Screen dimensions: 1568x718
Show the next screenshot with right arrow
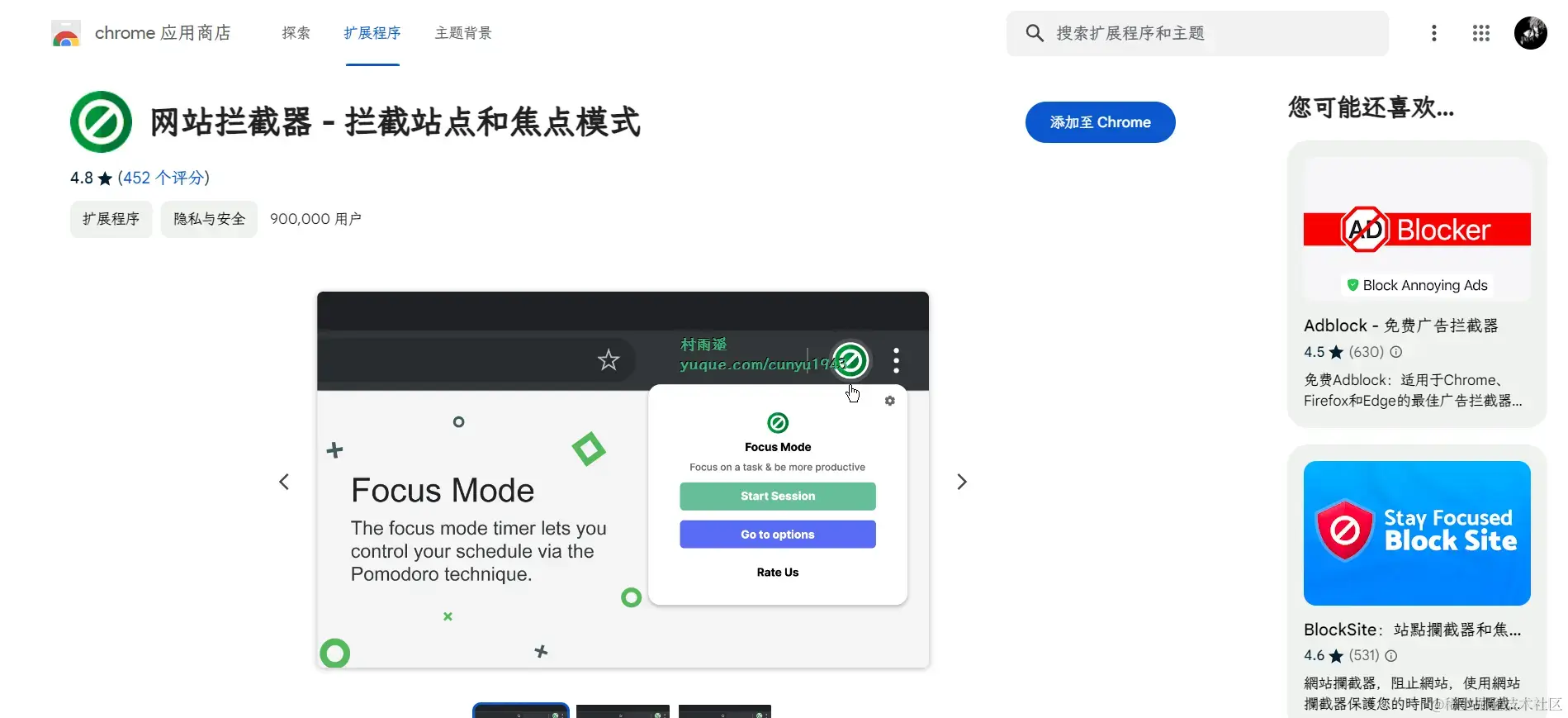click(962, 482)
